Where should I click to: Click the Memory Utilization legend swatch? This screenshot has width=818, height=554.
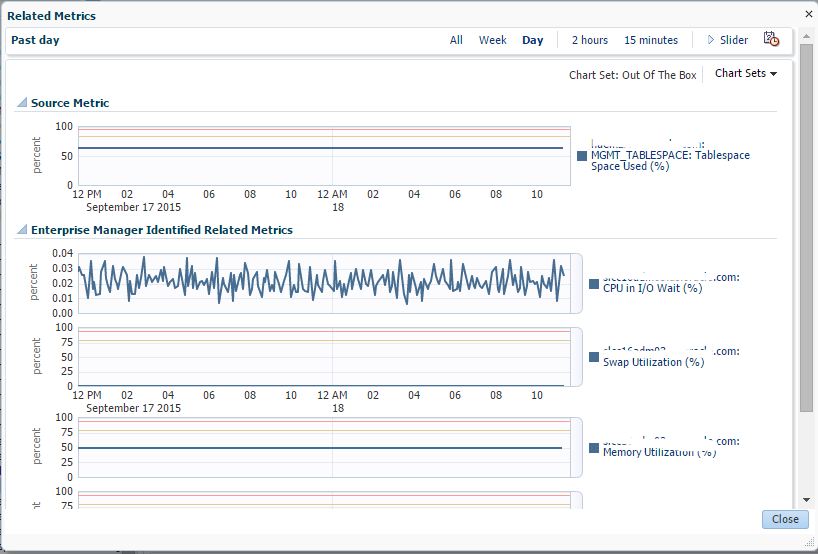pos(594,448)
